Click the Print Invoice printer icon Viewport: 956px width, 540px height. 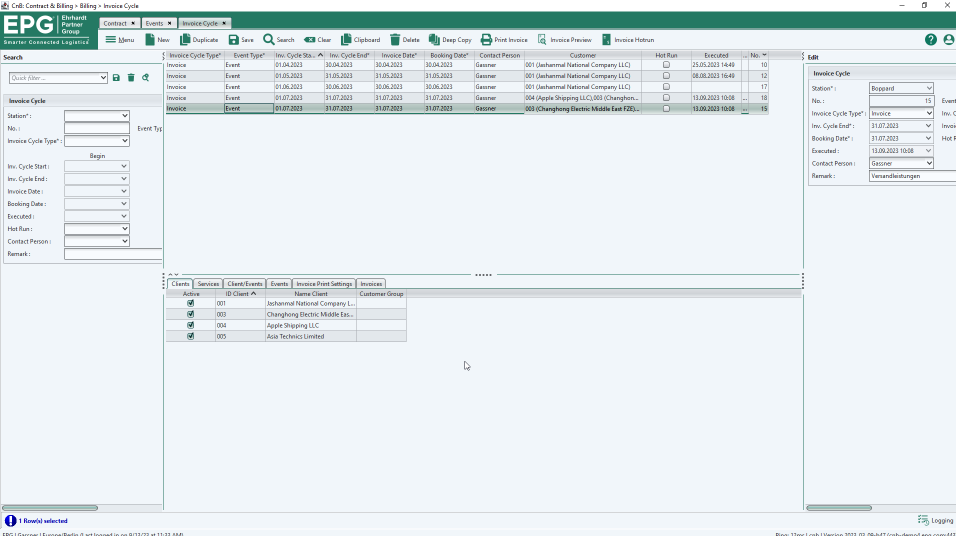[486, 40]
